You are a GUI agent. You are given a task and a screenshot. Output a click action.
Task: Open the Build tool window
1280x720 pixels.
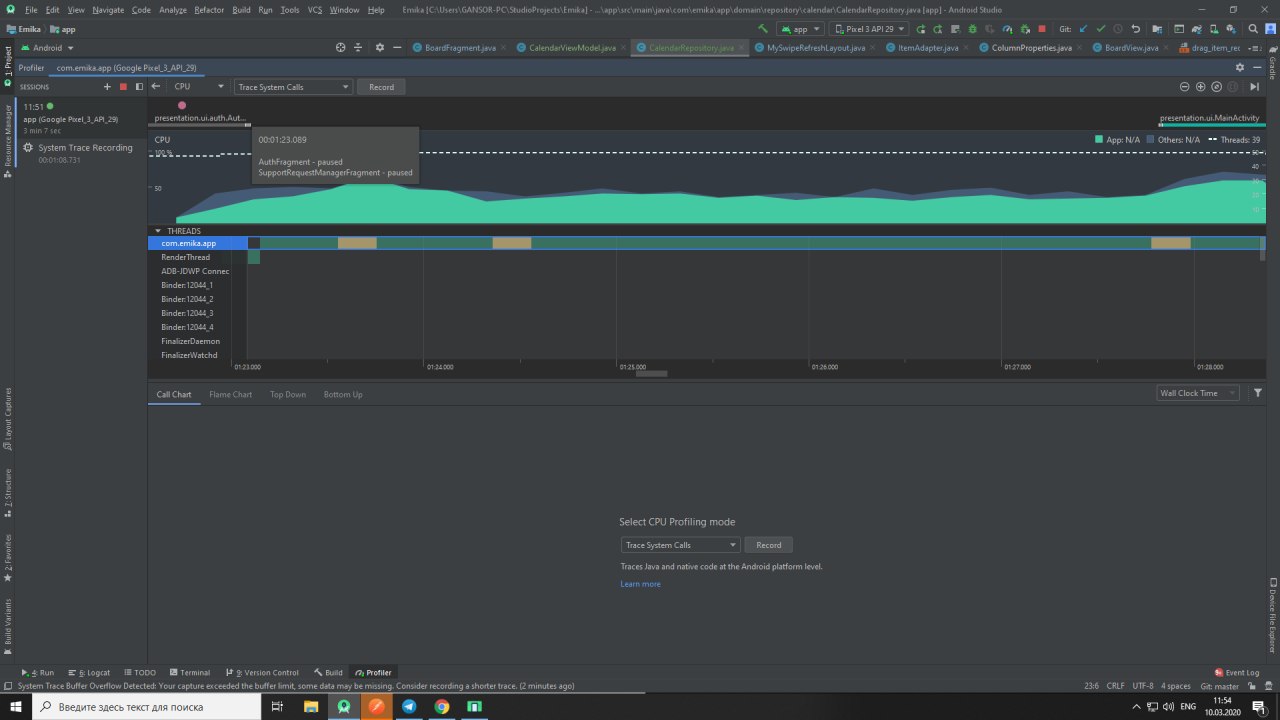[328, 673]
